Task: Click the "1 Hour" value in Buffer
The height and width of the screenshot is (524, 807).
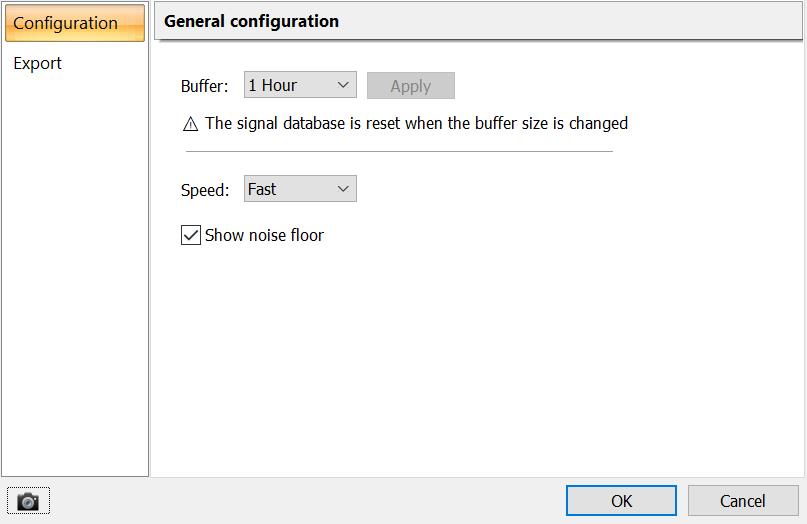Action: click(x=273, y=86)
